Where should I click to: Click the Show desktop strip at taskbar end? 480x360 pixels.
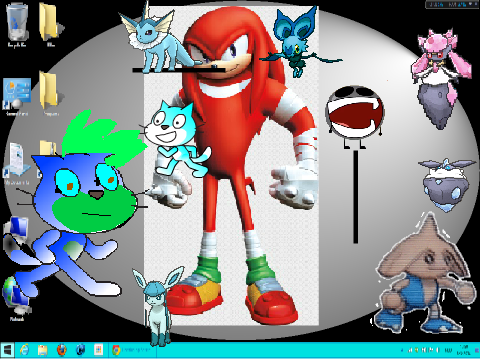[478, 350]
